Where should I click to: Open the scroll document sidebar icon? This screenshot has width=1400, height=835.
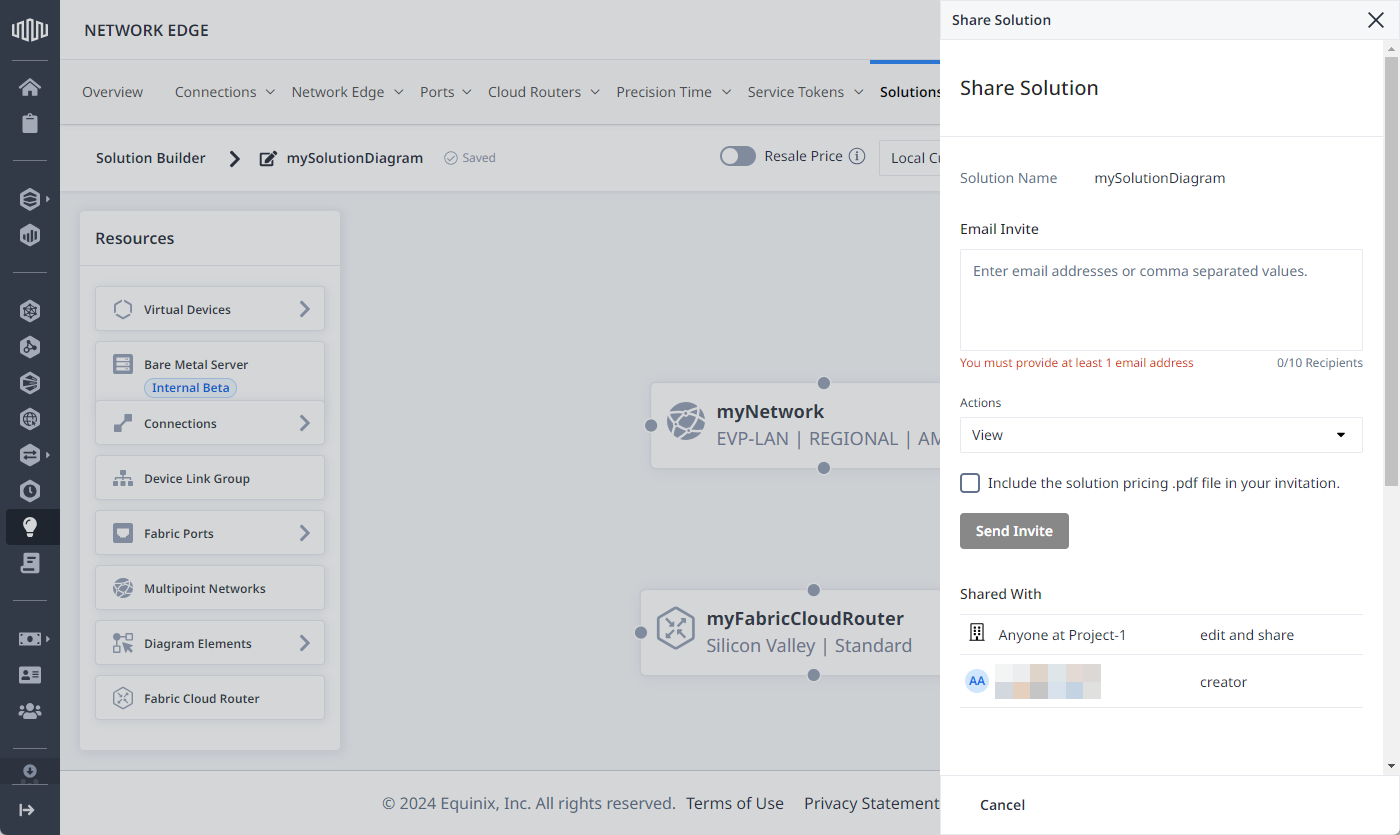coord(29,563)
